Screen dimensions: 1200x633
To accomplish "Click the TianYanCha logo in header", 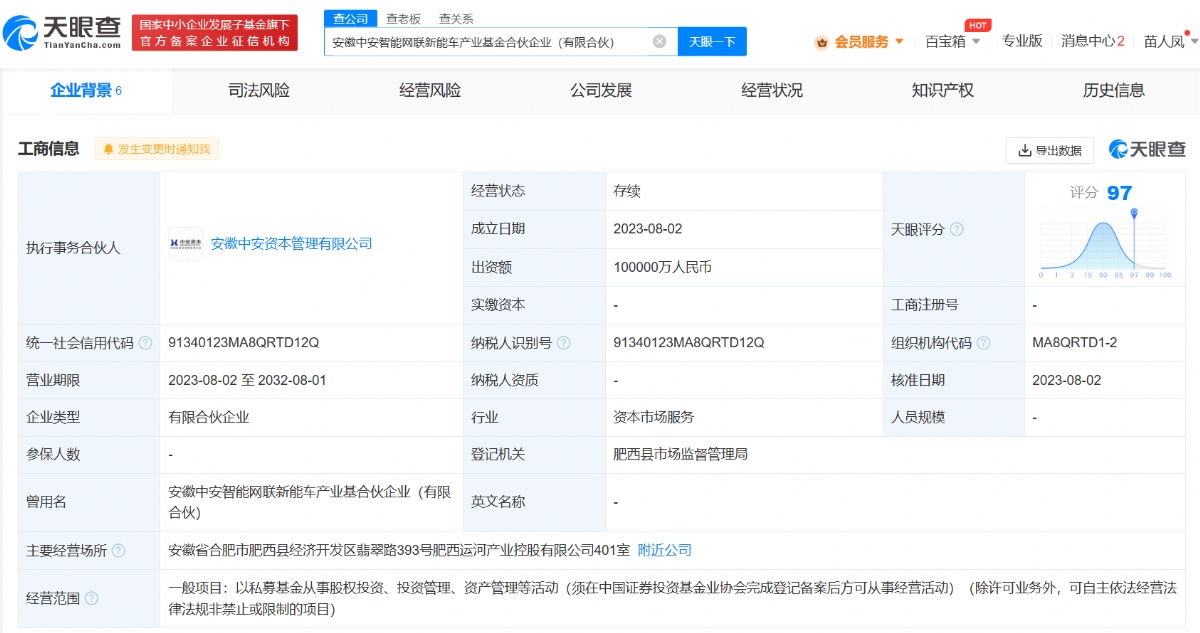I will [62, 32].
